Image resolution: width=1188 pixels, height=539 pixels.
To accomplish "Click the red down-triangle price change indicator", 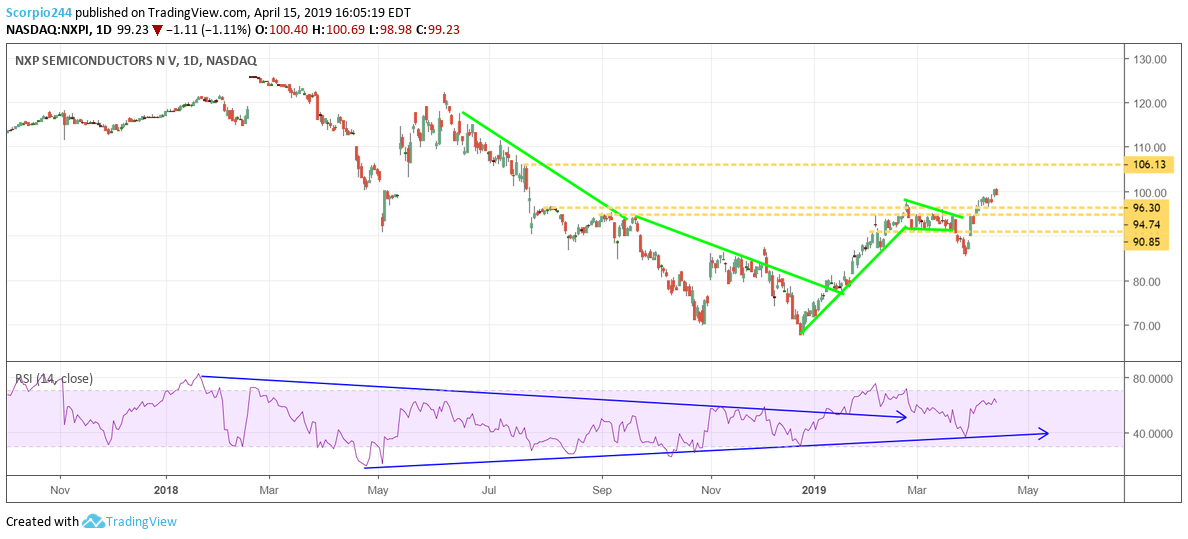I will [x=158, y=30].
